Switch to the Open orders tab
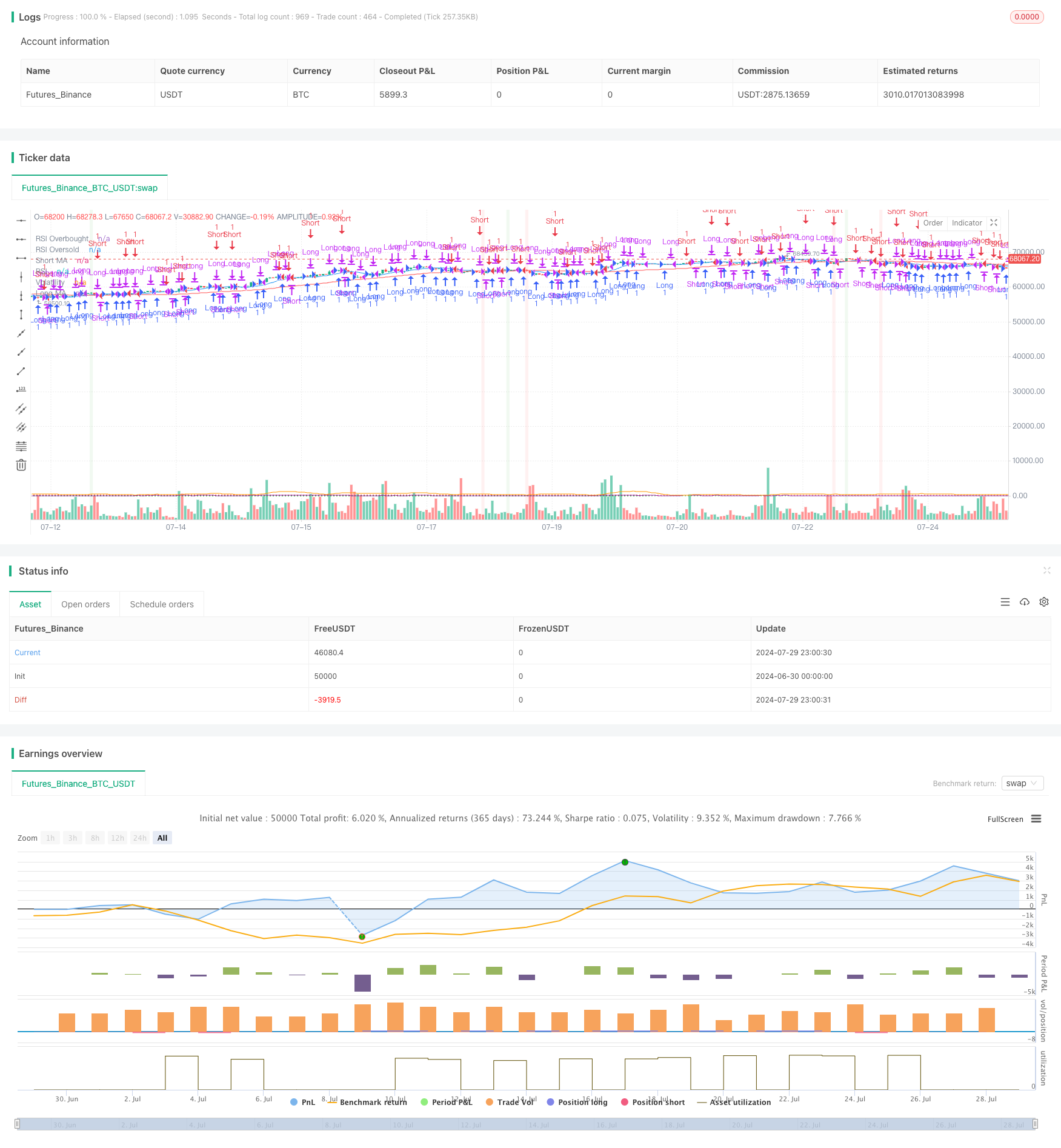 [x=85, y=604]
